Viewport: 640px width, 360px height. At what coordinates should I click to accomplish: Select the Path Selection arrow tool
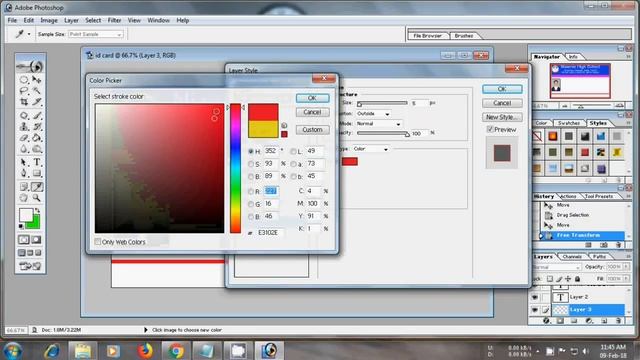24,162
